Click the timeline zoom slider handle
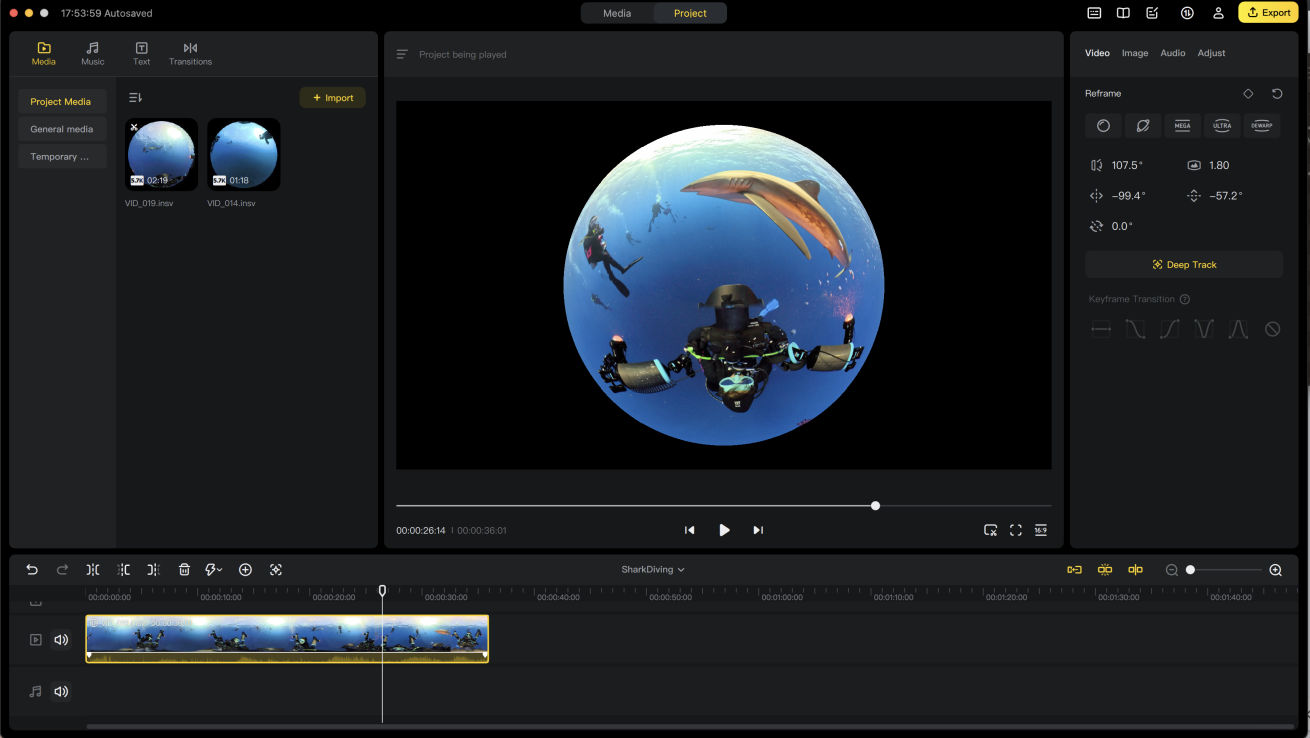This screenshot has height=738, width=1310. pos(1190,570)
